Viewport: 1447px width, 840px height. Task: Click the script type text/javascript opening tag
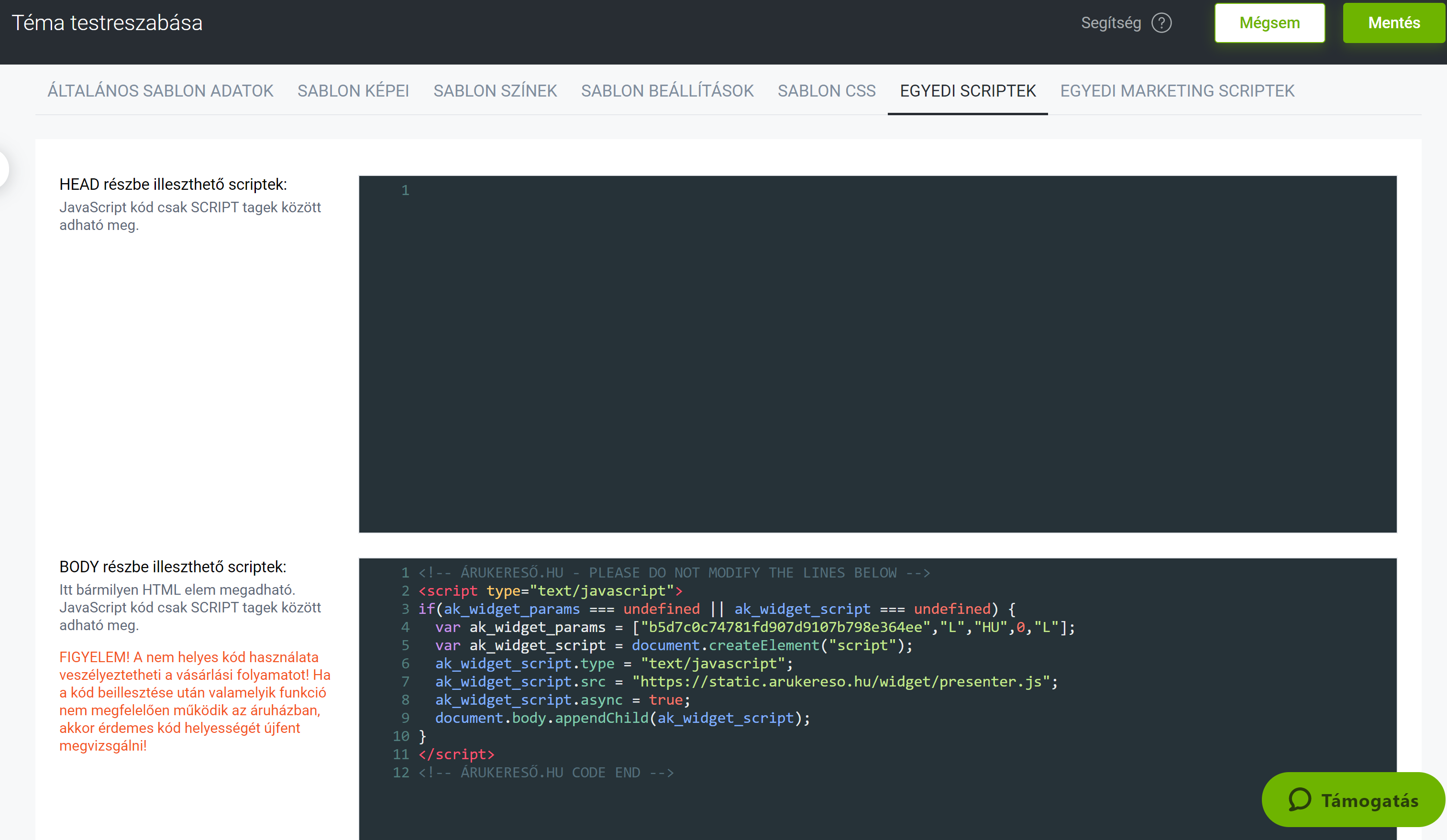[550, 591]
